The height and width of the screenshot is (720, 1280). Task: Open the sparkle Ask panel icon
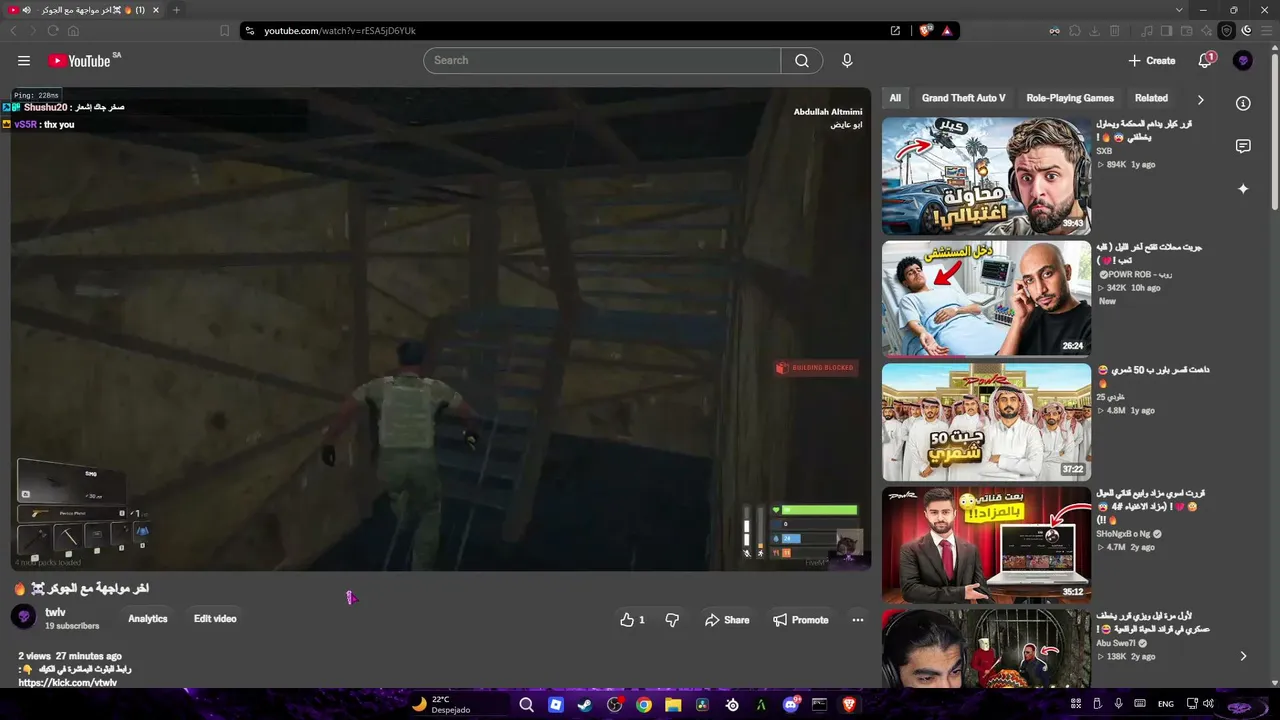point(1243,188)
